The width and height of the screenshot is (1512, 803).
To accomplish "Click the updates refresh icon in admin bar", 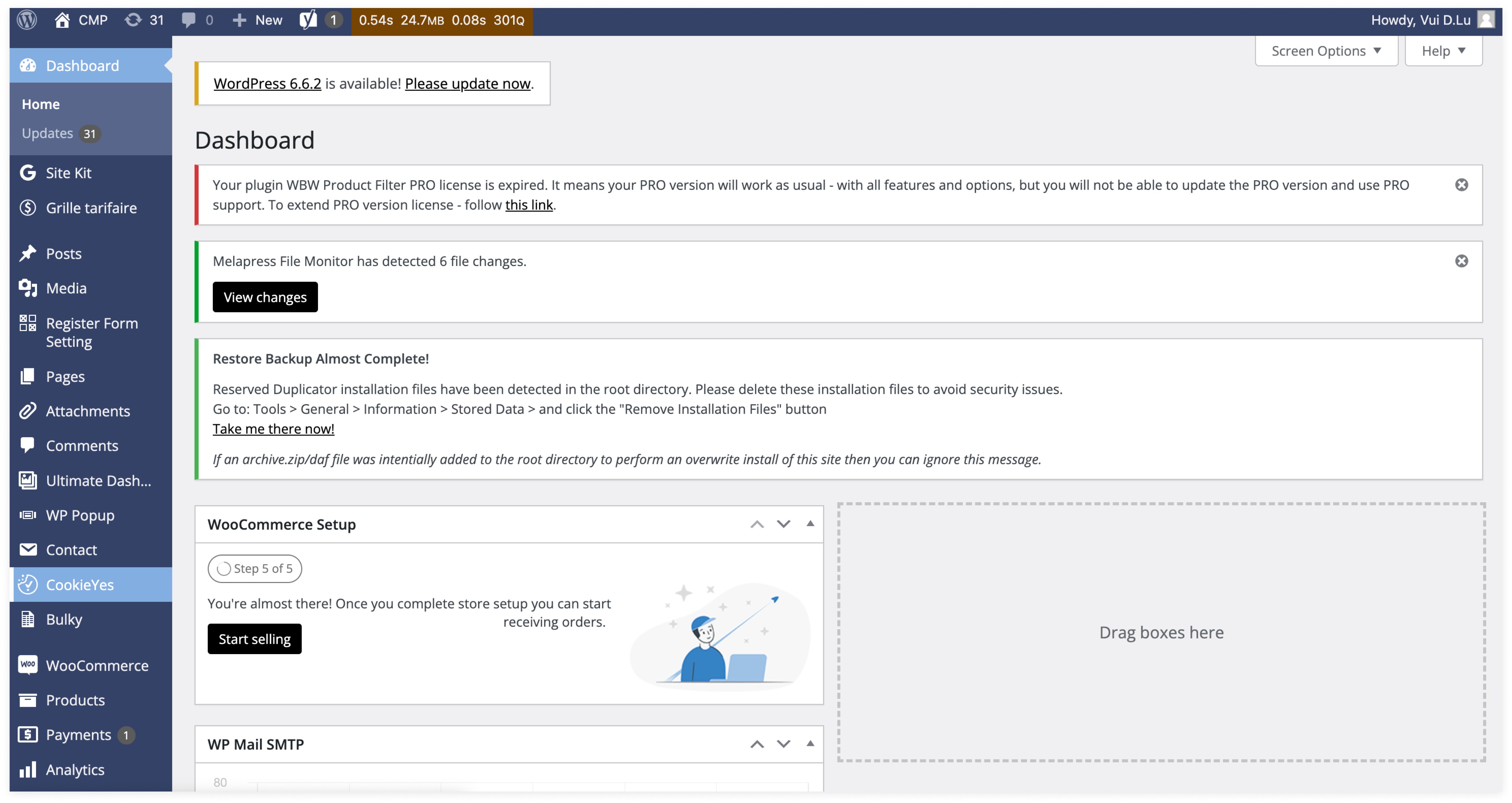I will click(133, 20).
